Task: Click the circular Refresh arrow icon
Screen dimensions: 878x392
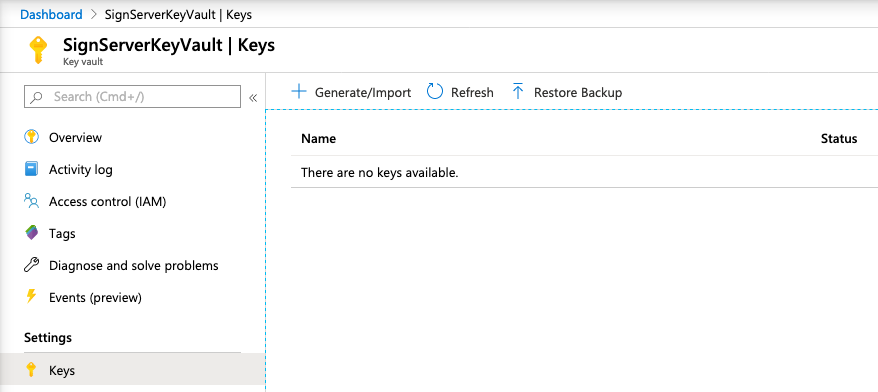Action: click(435, 91)
